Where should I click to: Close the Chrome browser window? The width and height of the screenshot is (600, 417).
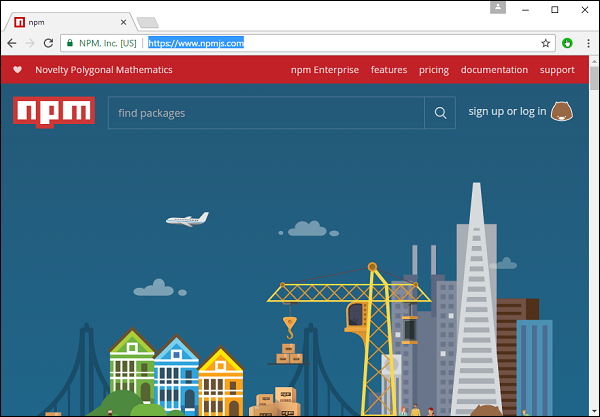pyautogui.click(x=585, y=10)
